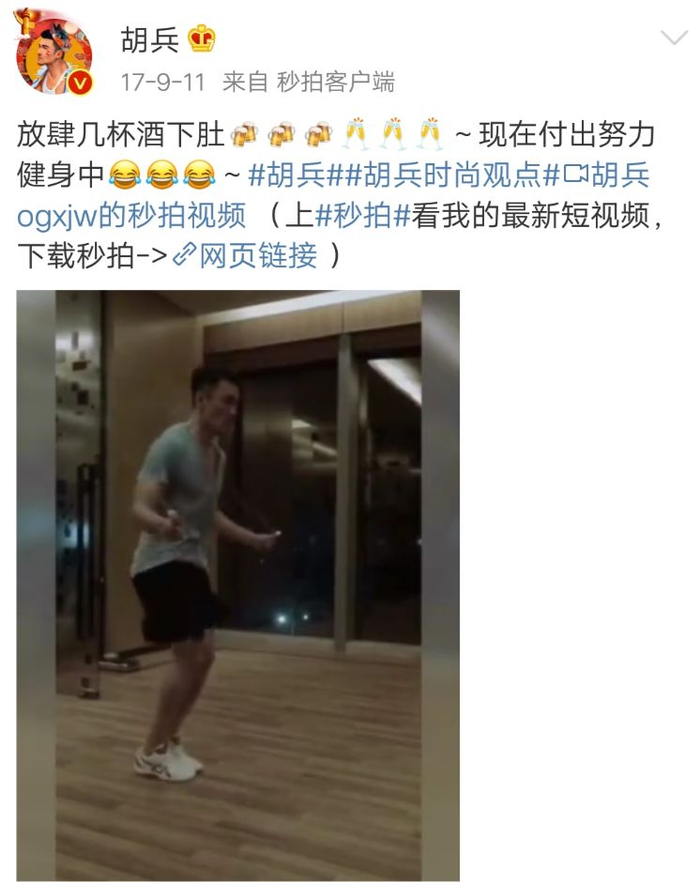Viewport: 700px width, 882px height.
Task: Tap the chain link icon
Action: point(184,255)
